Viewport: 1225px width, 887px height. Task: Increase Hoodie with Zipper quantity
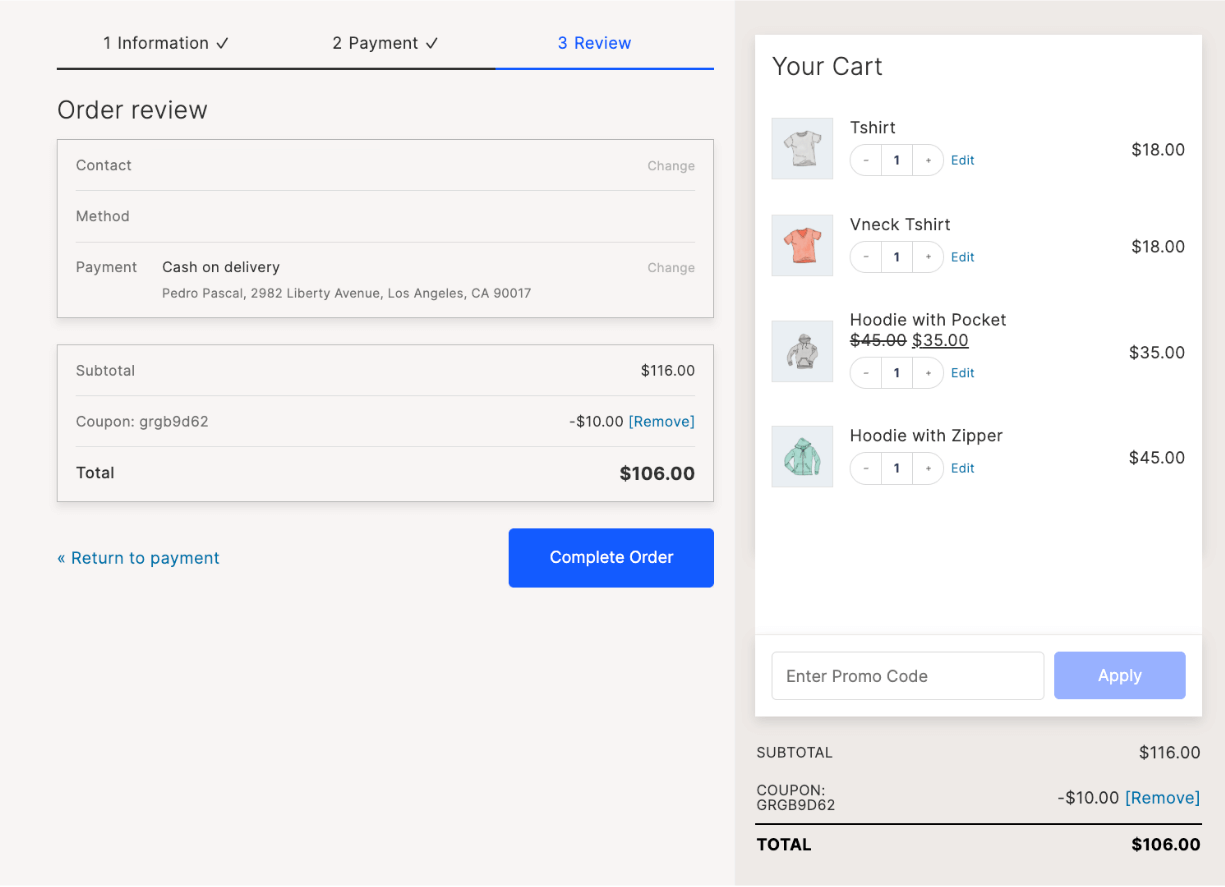[x=928, y=468]
